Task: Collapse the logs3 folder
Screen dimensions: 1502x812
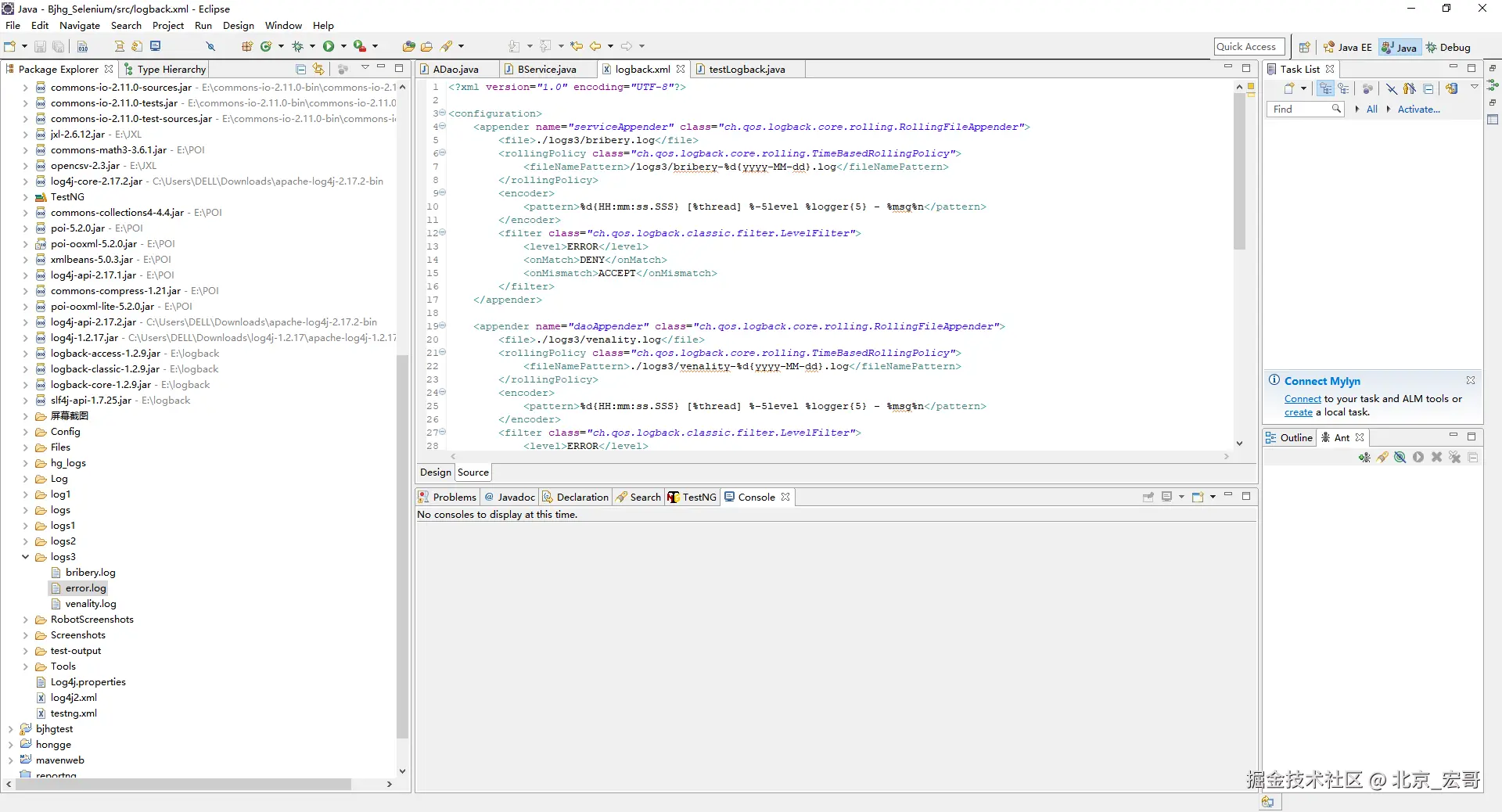Action: [x=25, y=557]
